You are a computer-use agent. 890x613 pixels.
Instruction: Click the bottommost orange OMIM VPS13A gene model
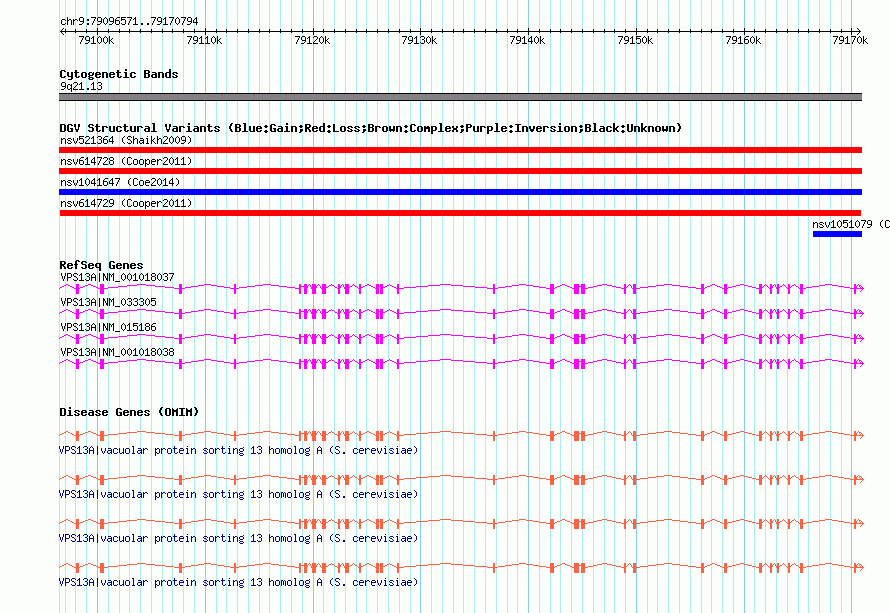pyautogui.click(x=461, y=567)
